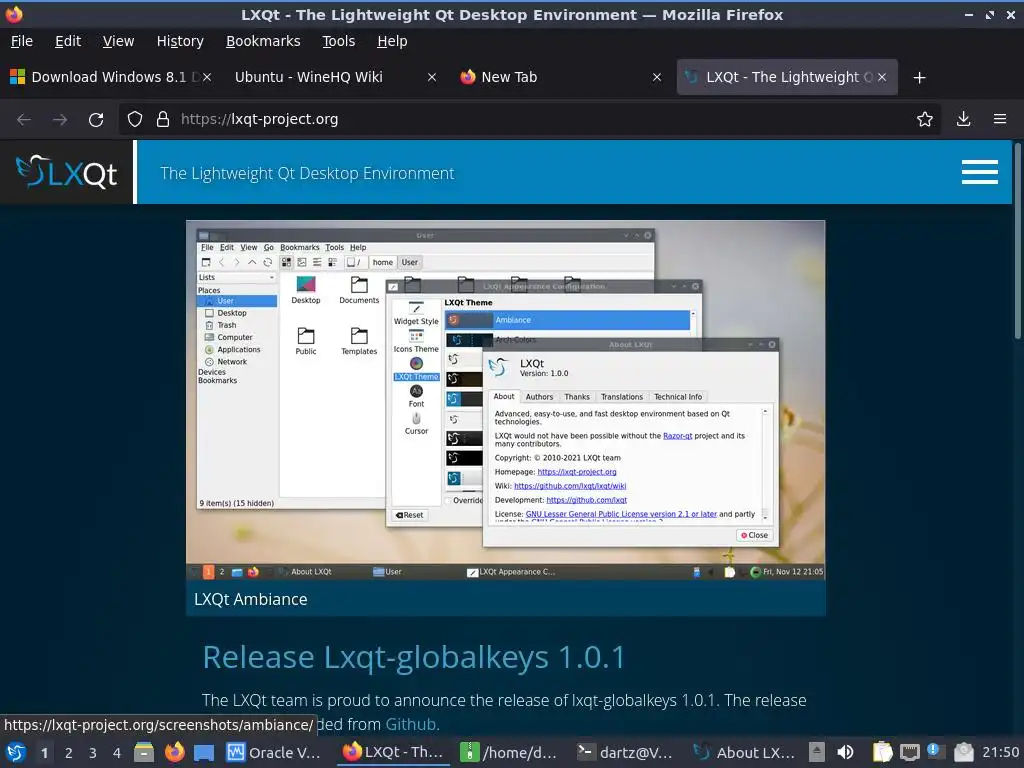
Task: Launch the file manager from panel quicklaunch
Action: click(x=144, y=753)
